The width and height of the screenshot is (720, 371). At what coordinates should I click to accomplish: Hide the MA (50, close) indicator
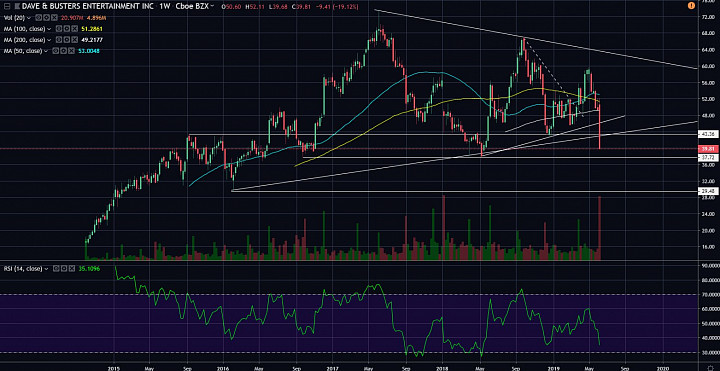pyautogui.click(x=55, y=51)
